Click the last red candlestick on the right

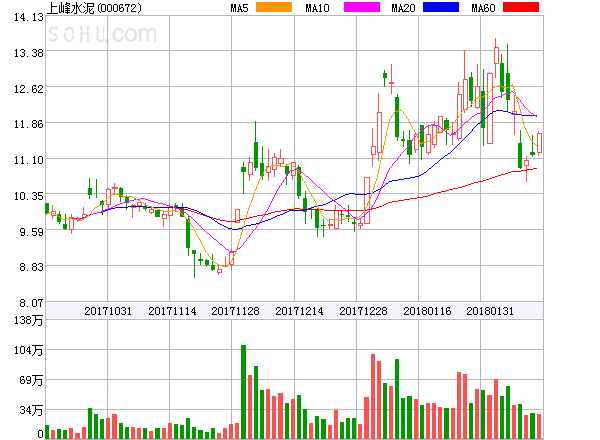(539, 143)
